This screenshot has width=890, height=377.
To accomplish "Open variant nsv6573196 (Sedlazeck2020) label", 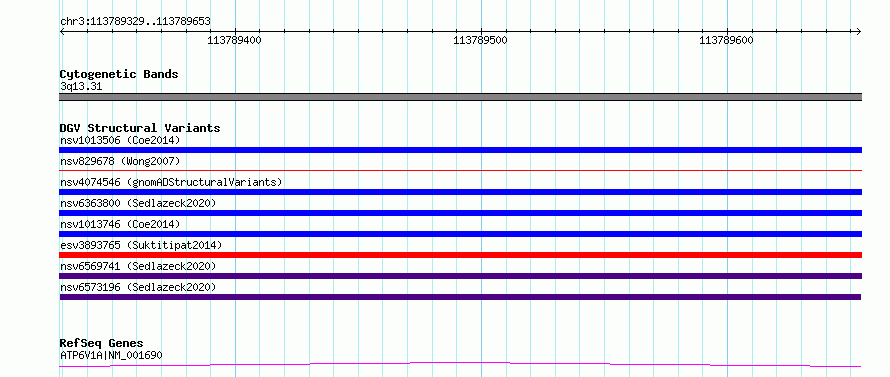I will click(x=138, y=287).
